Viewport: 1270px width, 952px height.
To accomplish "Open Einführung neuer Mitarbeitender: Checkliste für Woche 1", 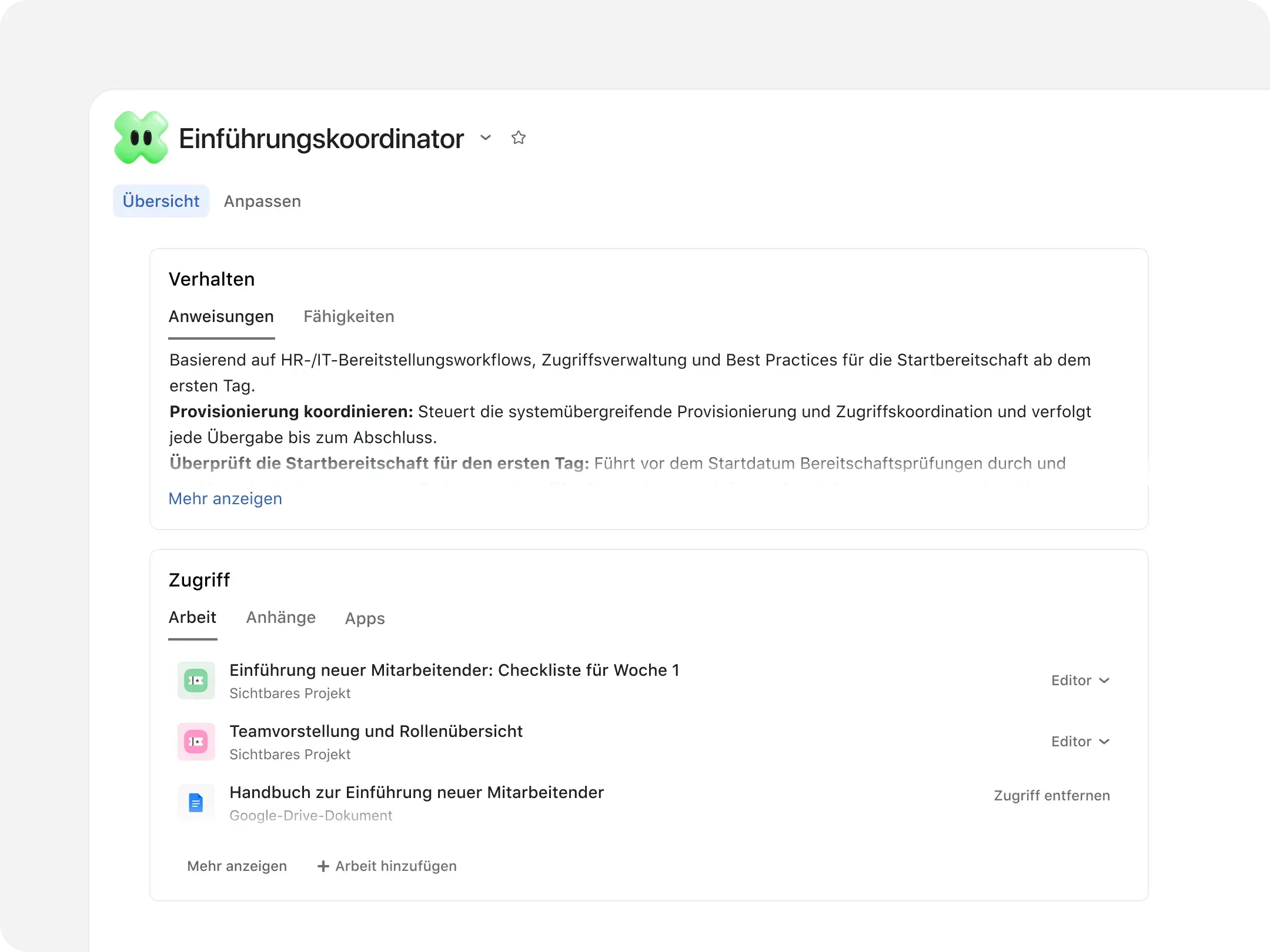I will pyautogui.click(x=454, y=670).
